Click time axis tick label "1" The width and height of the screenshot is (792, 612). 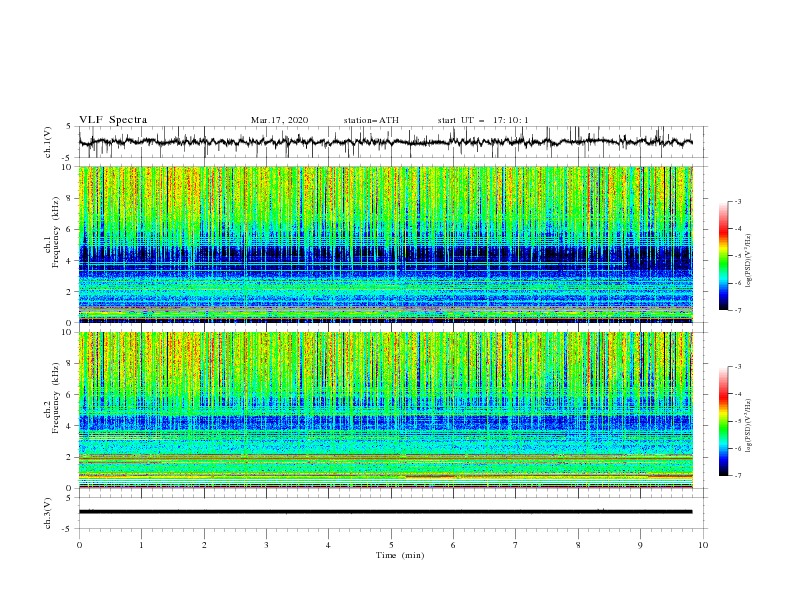(141, 545)
